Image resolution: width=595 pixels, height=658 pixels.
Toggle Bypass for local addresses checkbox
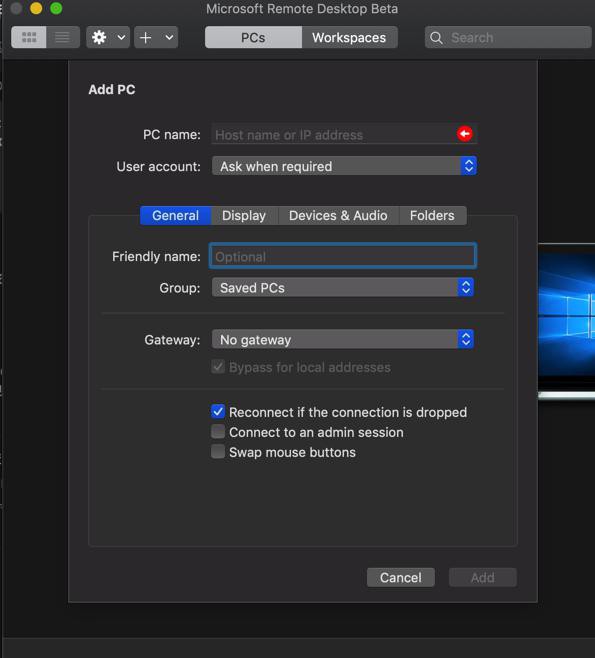click(218, 367)
